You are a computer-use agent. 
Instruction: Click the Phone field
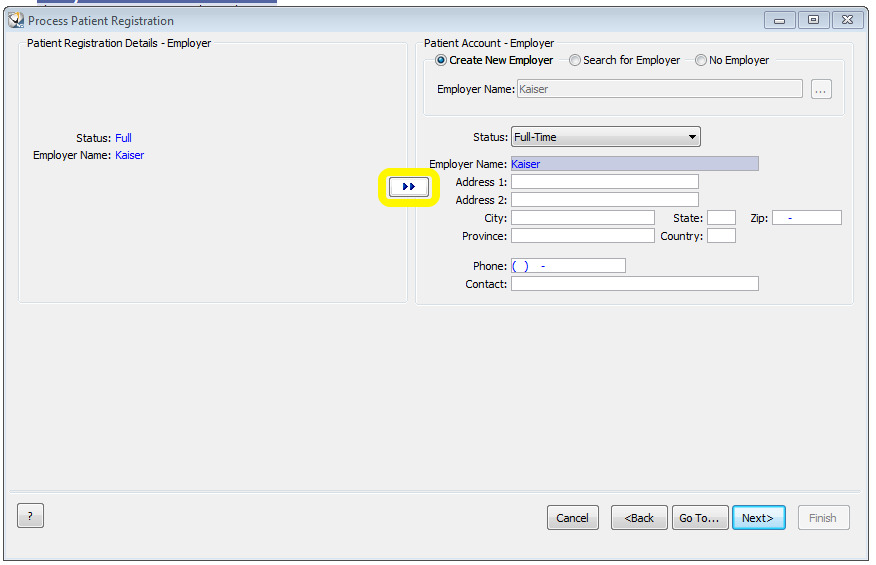coord(568,265)
